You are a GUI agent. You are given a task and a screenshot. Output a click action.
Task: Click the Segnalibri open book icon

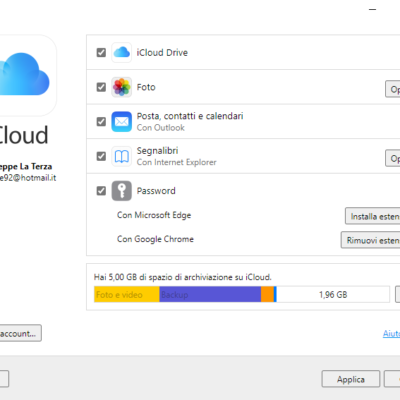coord(122,156)
